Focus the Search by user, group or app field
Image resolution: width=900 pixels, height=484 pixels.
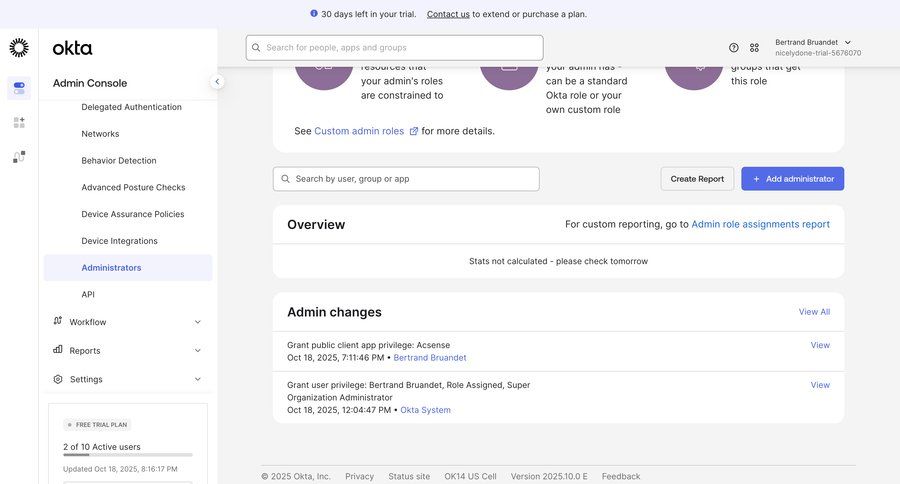coord(406,179)
